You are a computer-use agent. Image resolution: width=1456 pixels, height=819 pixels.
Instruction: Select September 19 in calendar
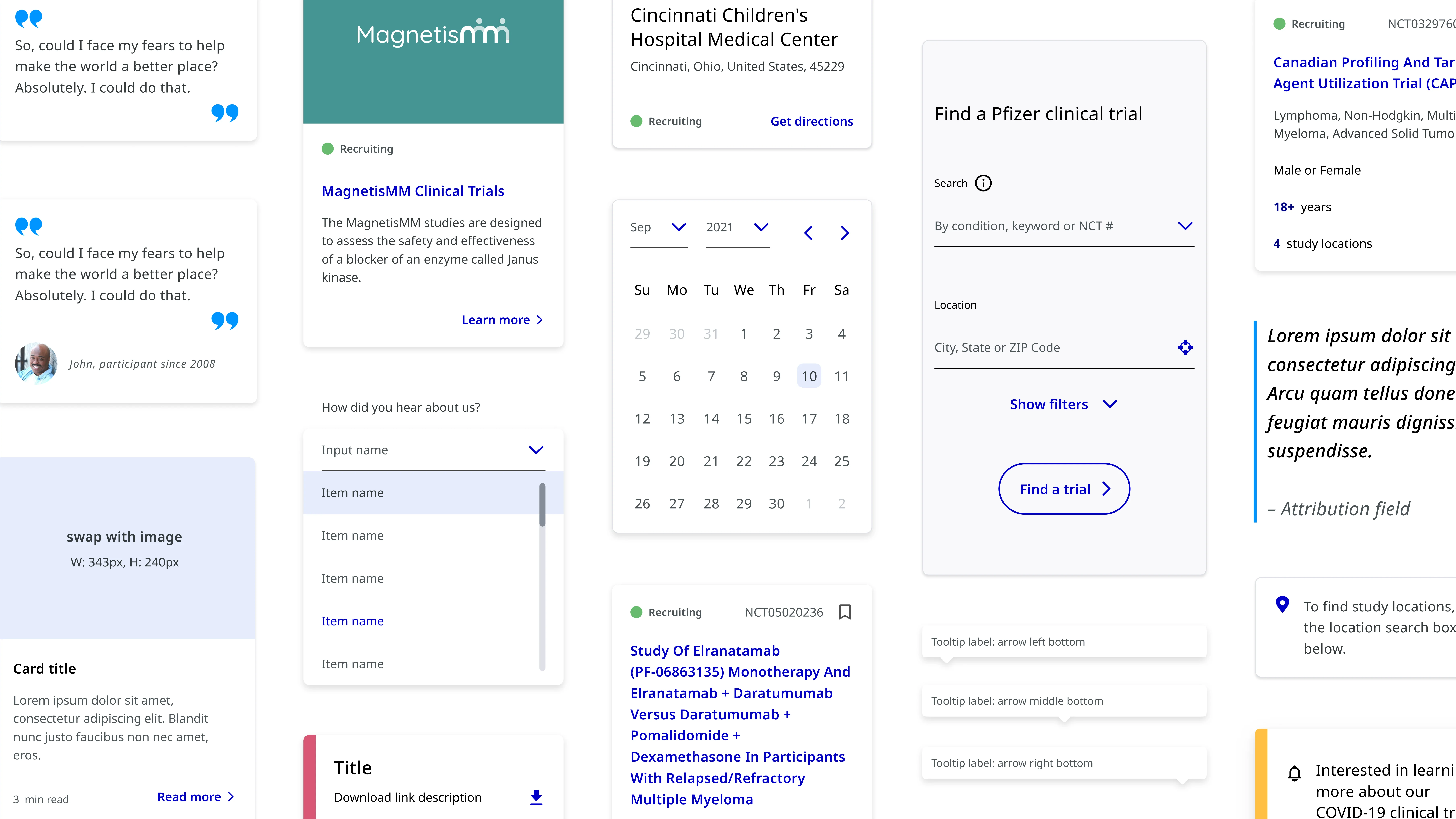pos(642,461)
